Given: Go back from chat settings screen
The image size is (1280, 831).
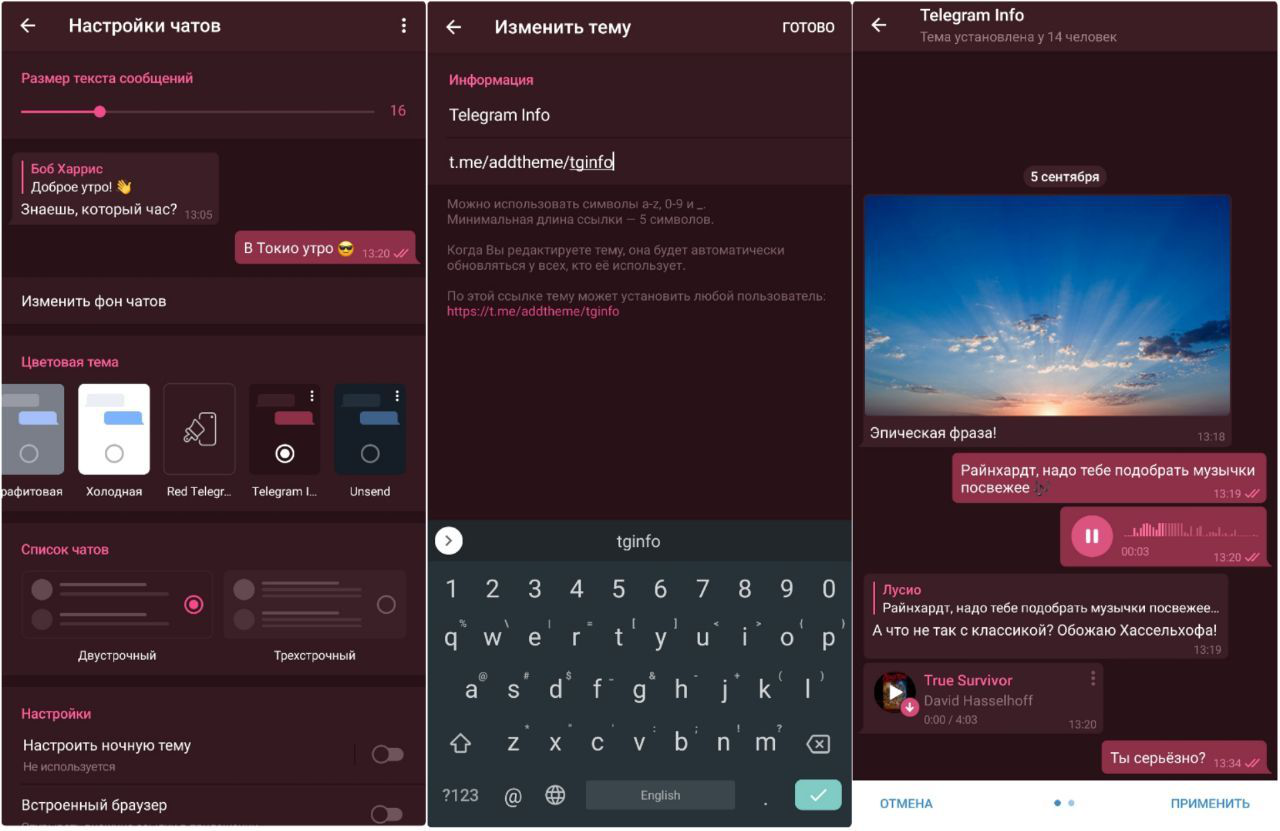Looking at the screenshot, I should pos(28,26).
